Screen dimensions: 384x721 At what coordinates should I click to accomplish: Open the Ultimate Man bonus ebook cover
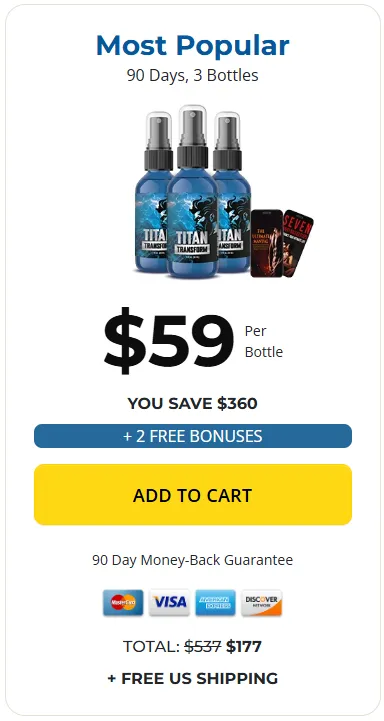(x=266, y=243)
